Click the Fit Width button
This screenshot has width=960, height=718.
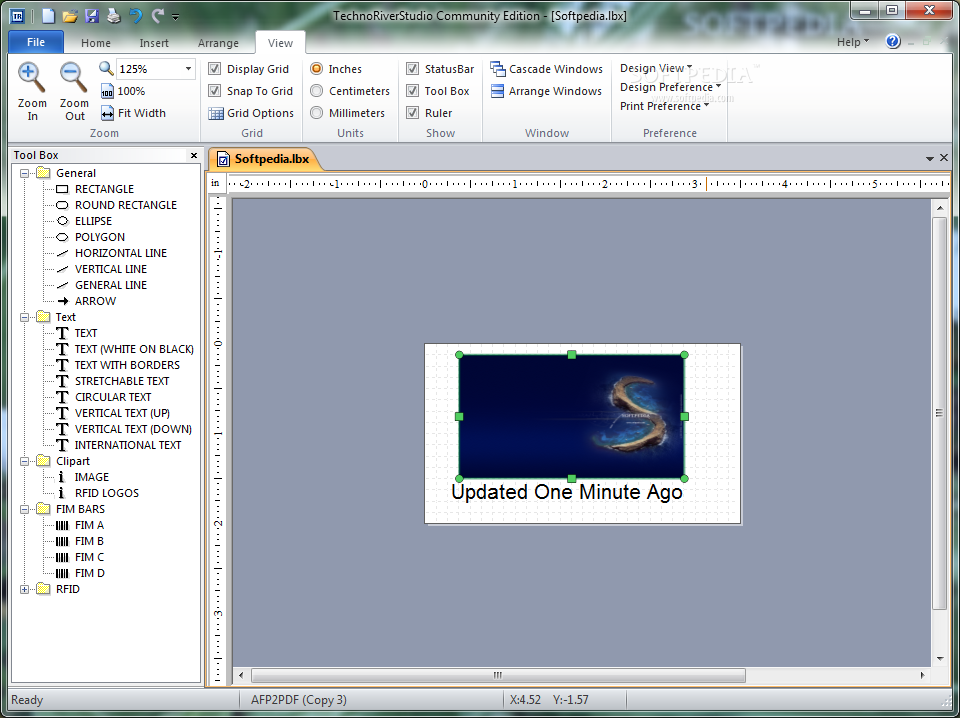(x=133, y=113)
